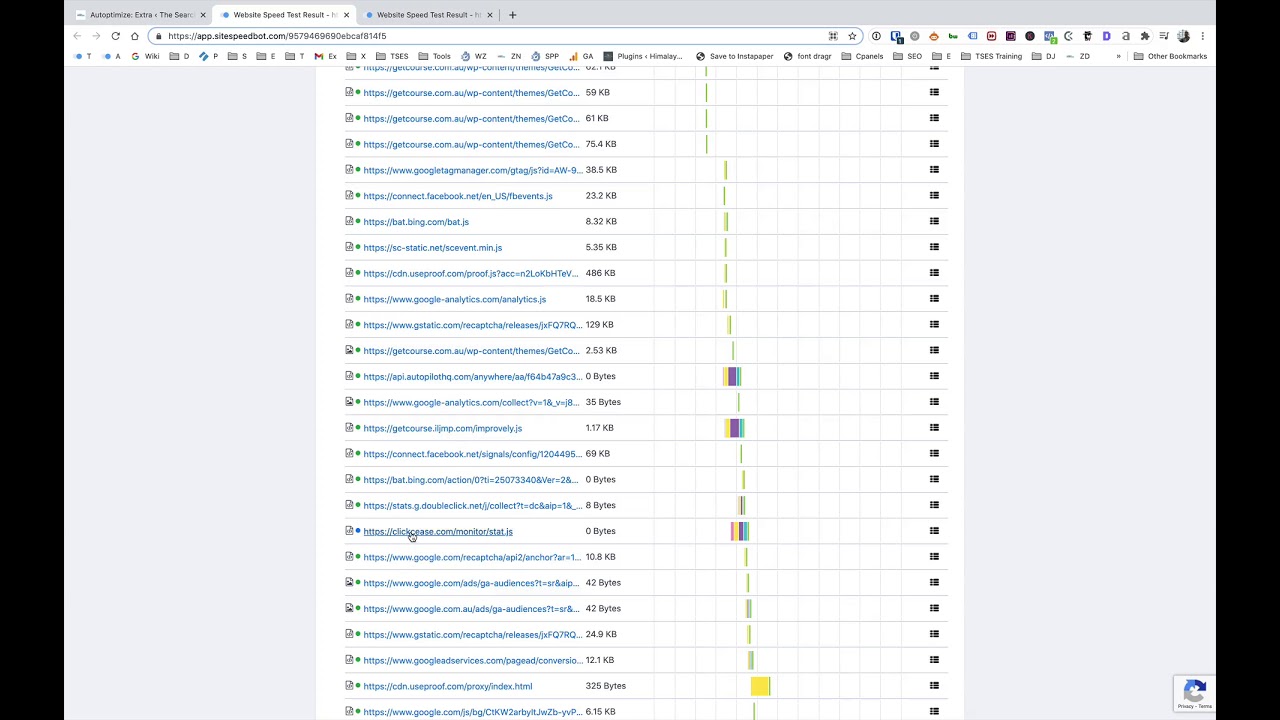Image resolution: width=1280 pixels, height=720 pixels.
Task: Expand details for the 75.4 KB getcourse theme row
Action: (934, 144)
